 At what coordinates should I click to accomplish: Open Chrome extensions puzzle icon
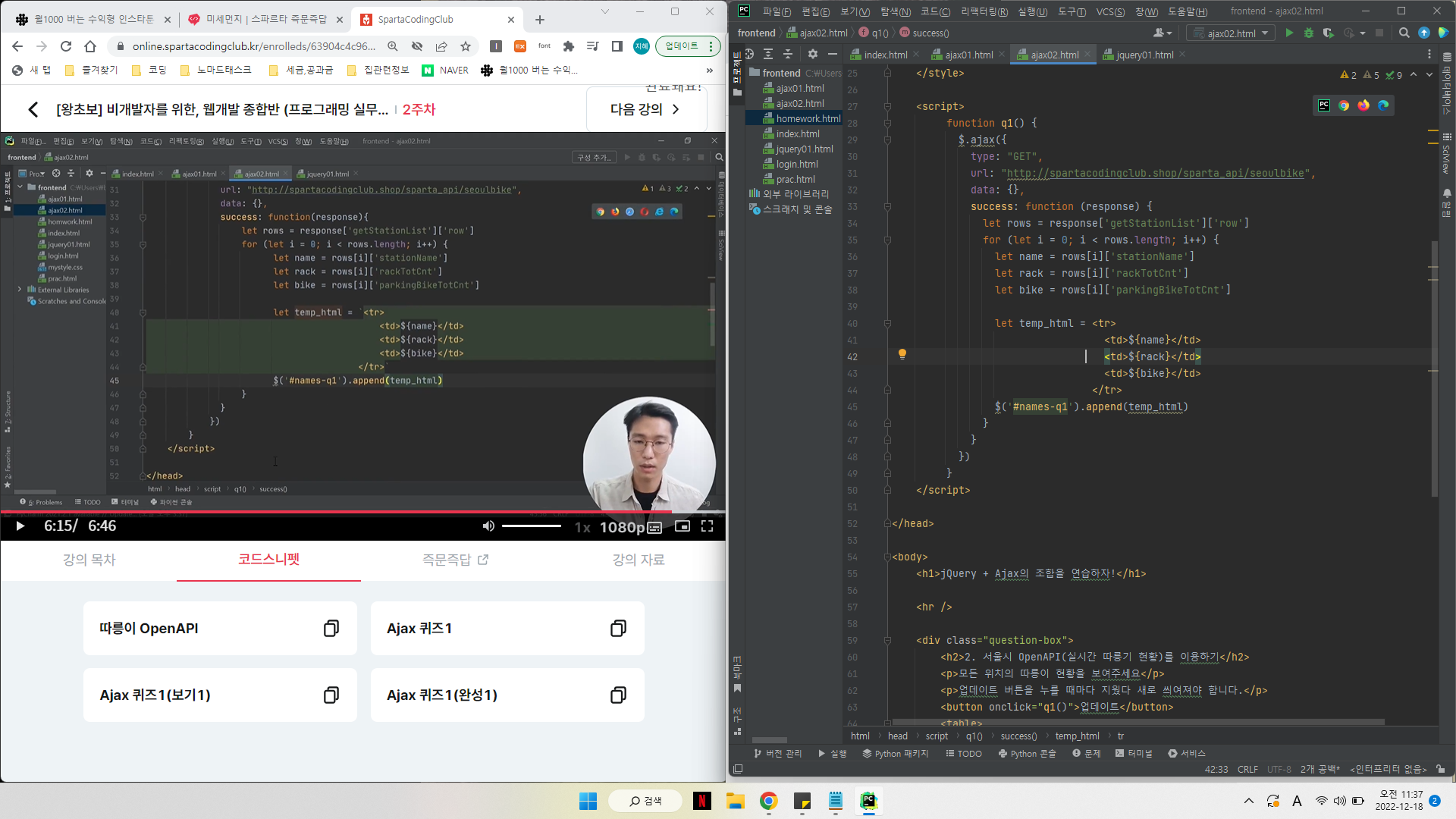pyautogui.click(x=569, y=46)
